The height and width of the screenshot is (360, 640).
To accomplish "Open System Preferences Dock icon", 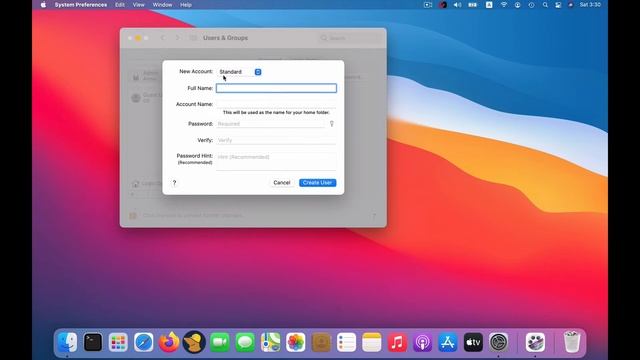I will (499, 342).
